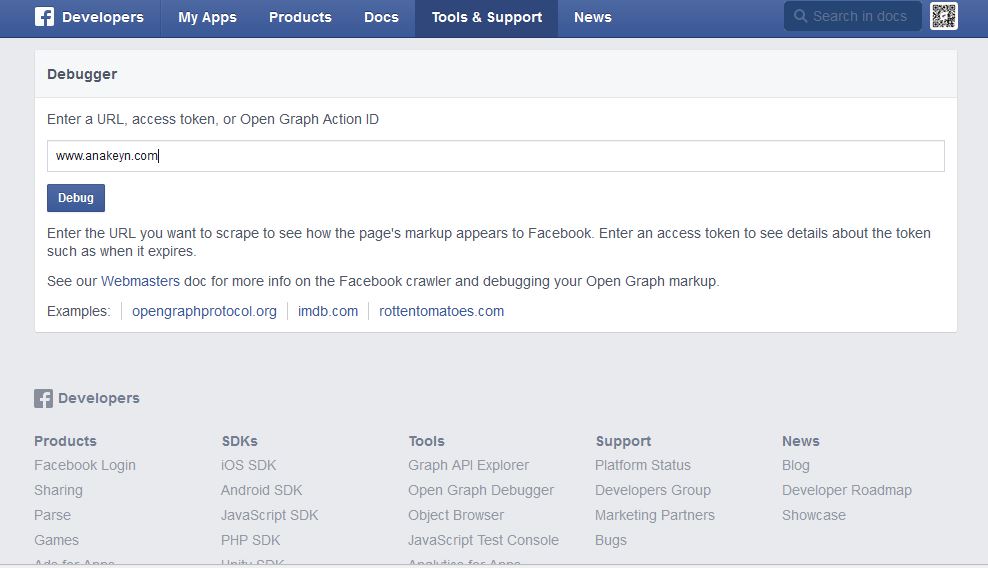Open Sharing footer link
Viewport: 988px width, 568px height.
click(x=58, y=490)
